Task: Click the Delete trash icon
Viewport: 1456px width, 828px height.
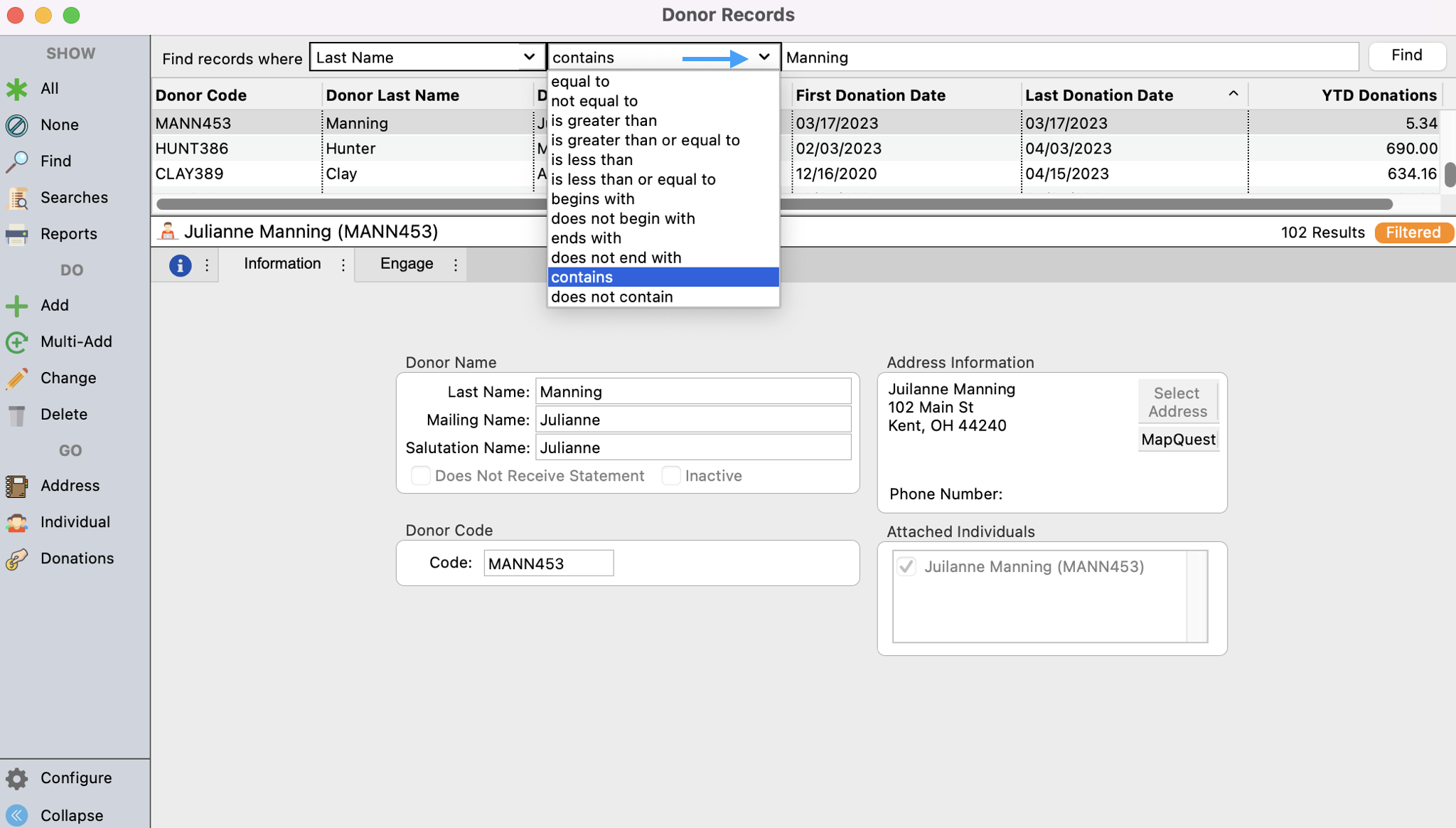Action: [x=16, y=415]
